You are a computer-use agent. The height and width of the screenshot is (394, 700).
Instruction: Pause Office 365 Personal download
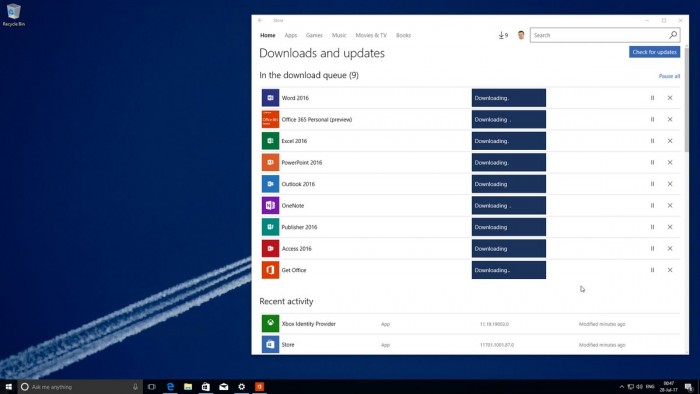(x=652, y=119)
